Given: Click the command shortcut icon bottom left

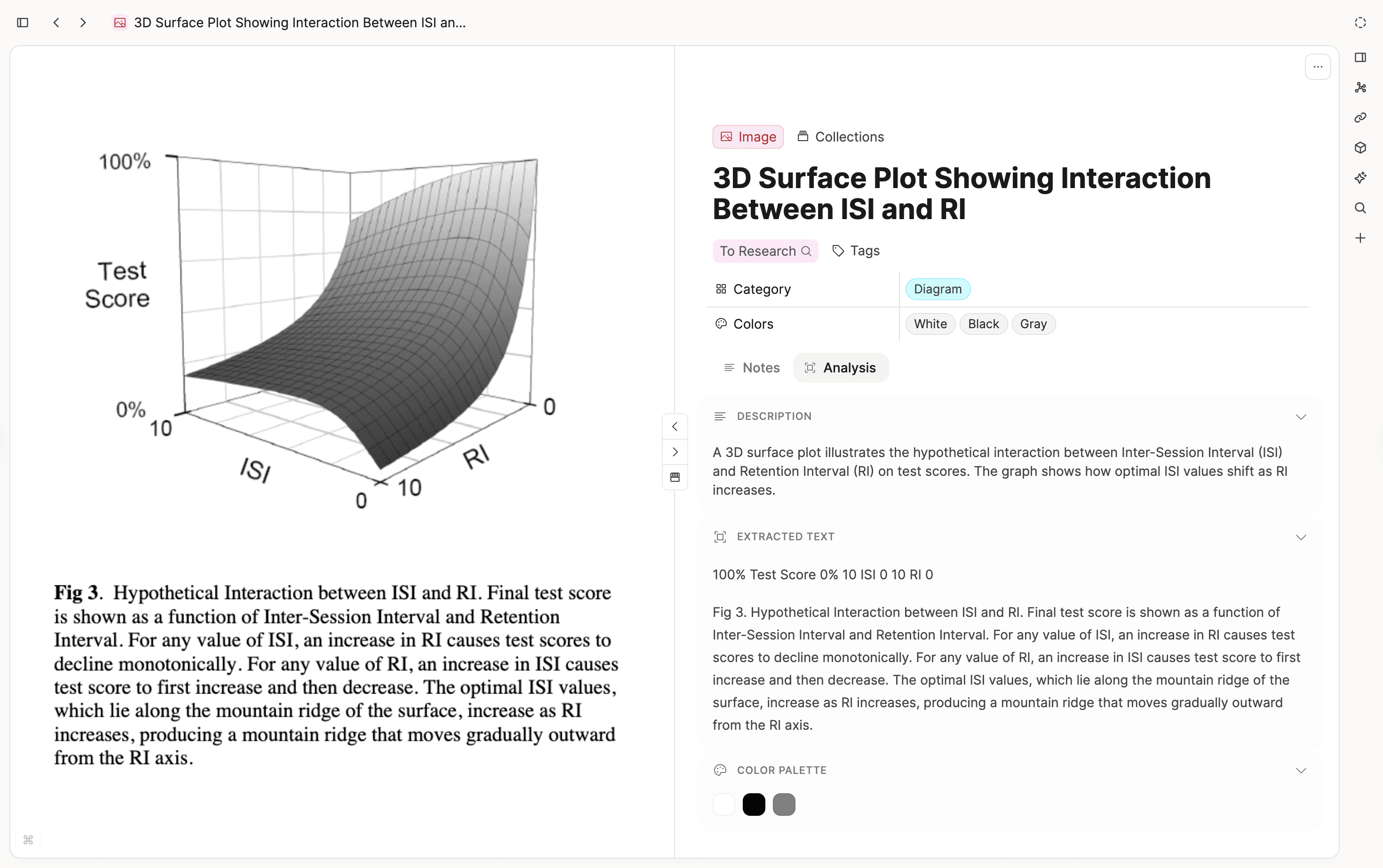Looking at the screenshot, I should click(29, 839).
